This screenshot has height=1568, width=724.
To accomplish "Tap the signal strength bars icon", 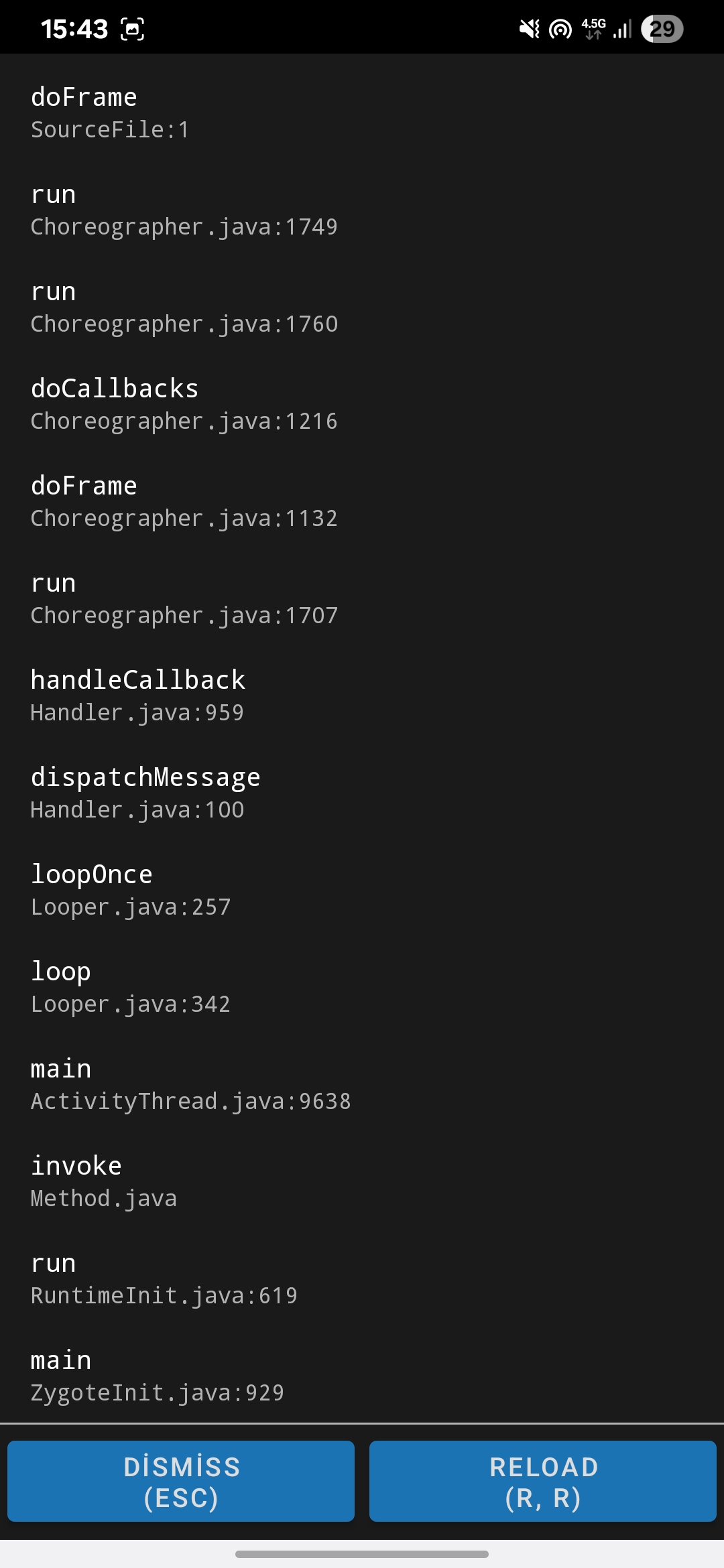I will tap(622, 29).
